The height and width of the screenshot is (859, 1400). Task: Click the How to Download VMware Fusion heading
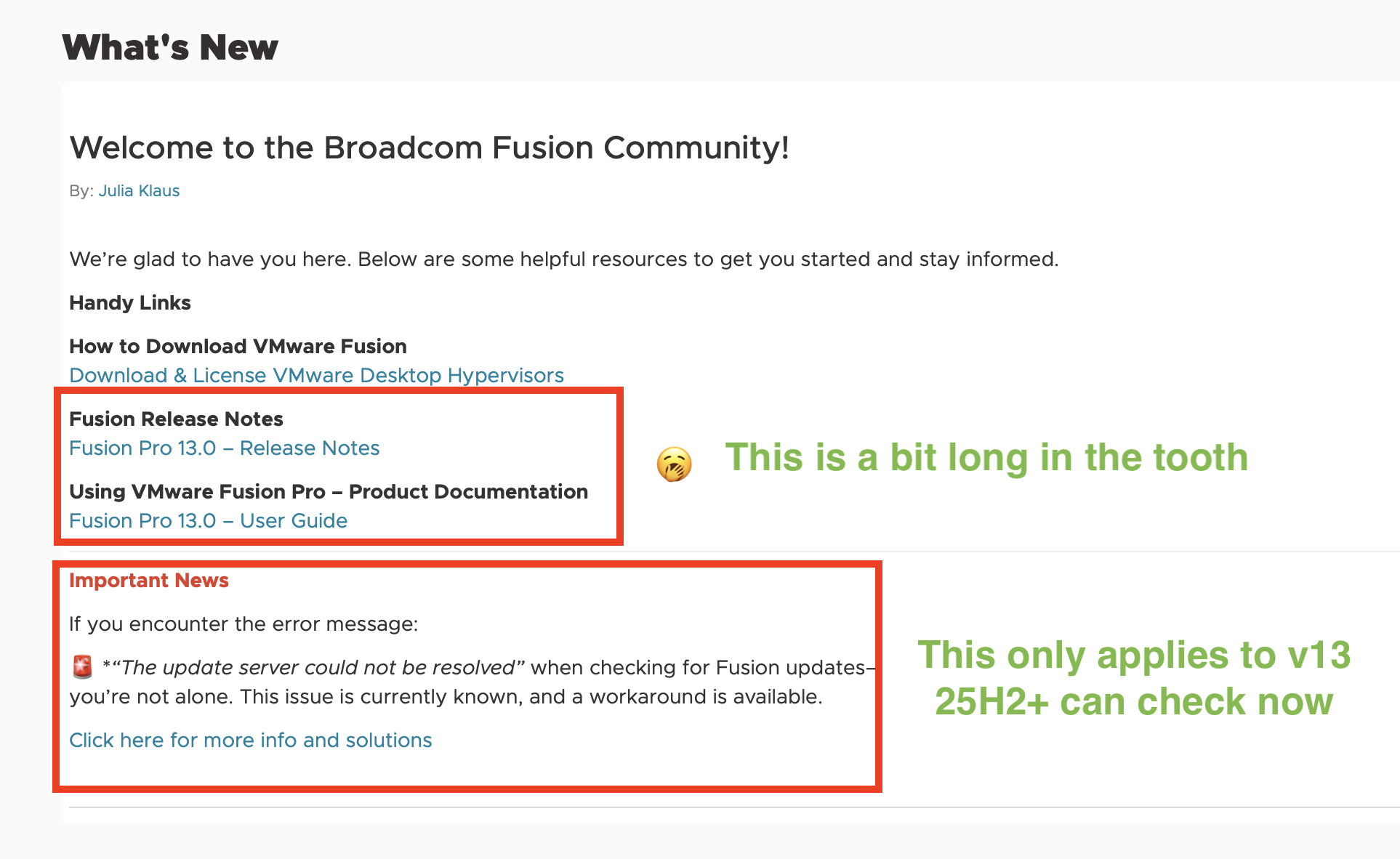(238, 346)
